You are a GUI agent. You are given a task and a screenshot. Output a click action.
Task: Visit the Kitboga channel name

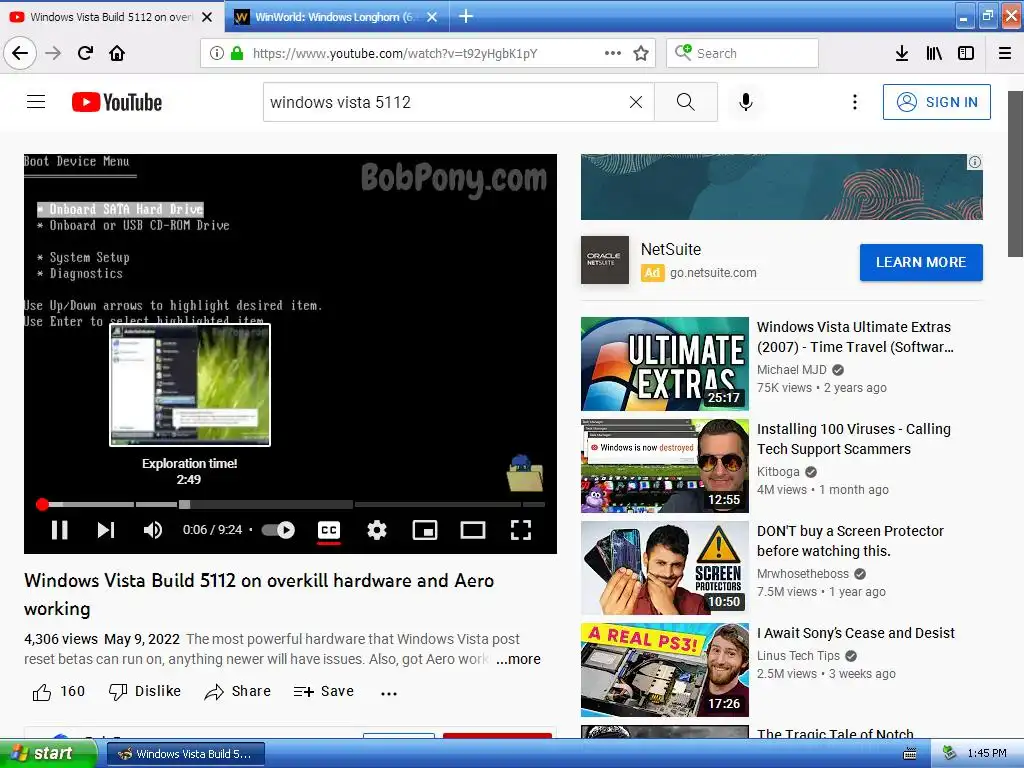(x=778, y=472)
